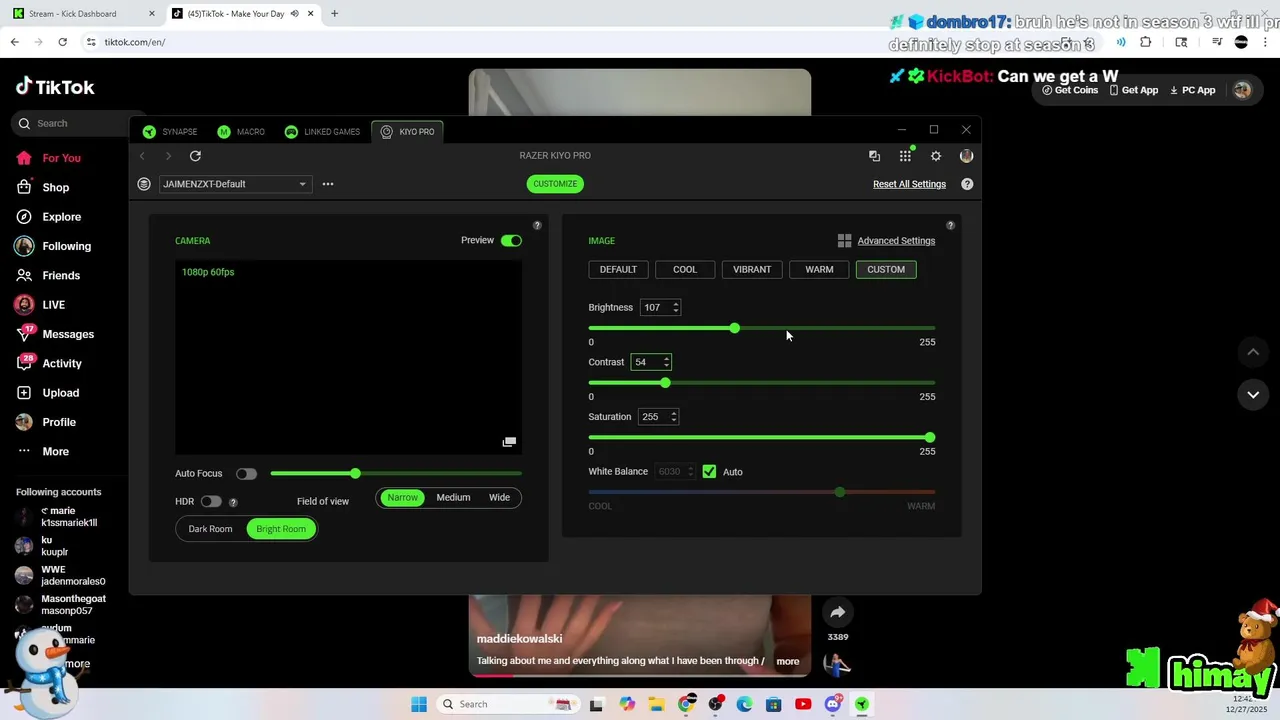Uncheck the White Balance Auto checkbox
1280x720 pixels.
(709, 472)
